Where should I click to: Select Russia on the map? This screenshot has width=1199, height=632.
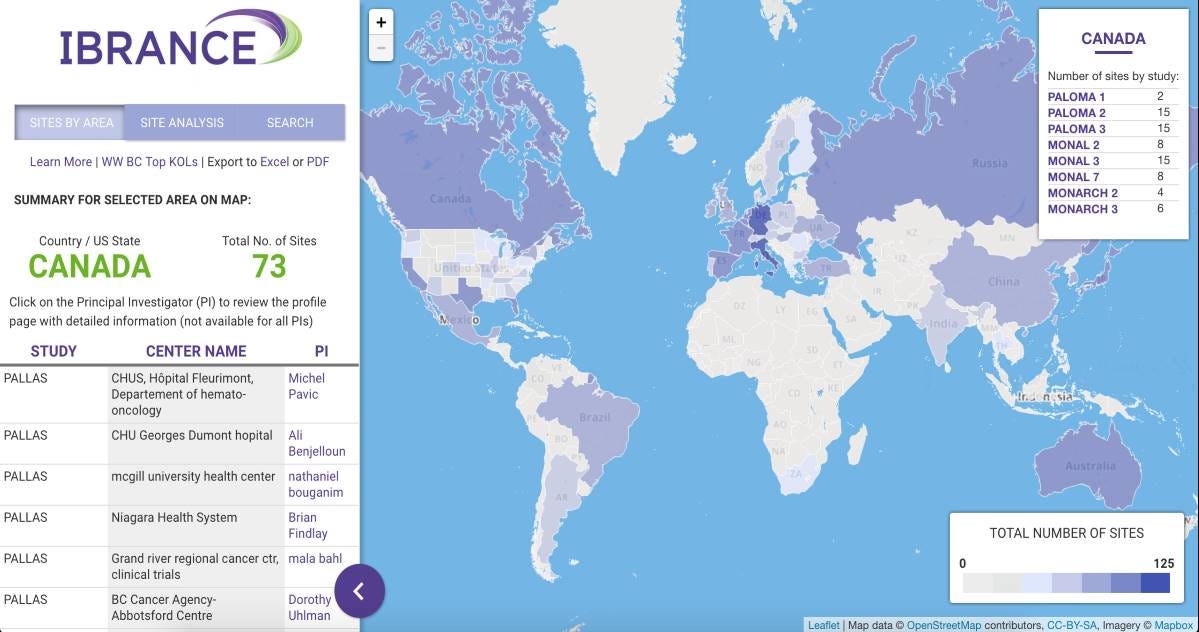coord(989,163)
